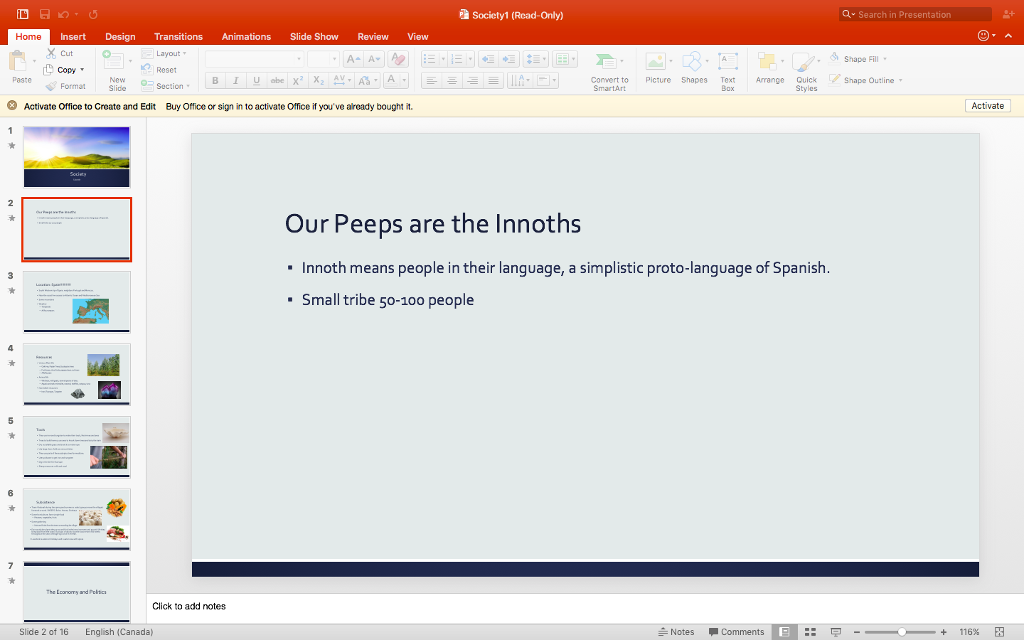Viewport: 1024px width, 640px height.
Task: Open the Transitions ribbon tab
Action: [178, 36]
